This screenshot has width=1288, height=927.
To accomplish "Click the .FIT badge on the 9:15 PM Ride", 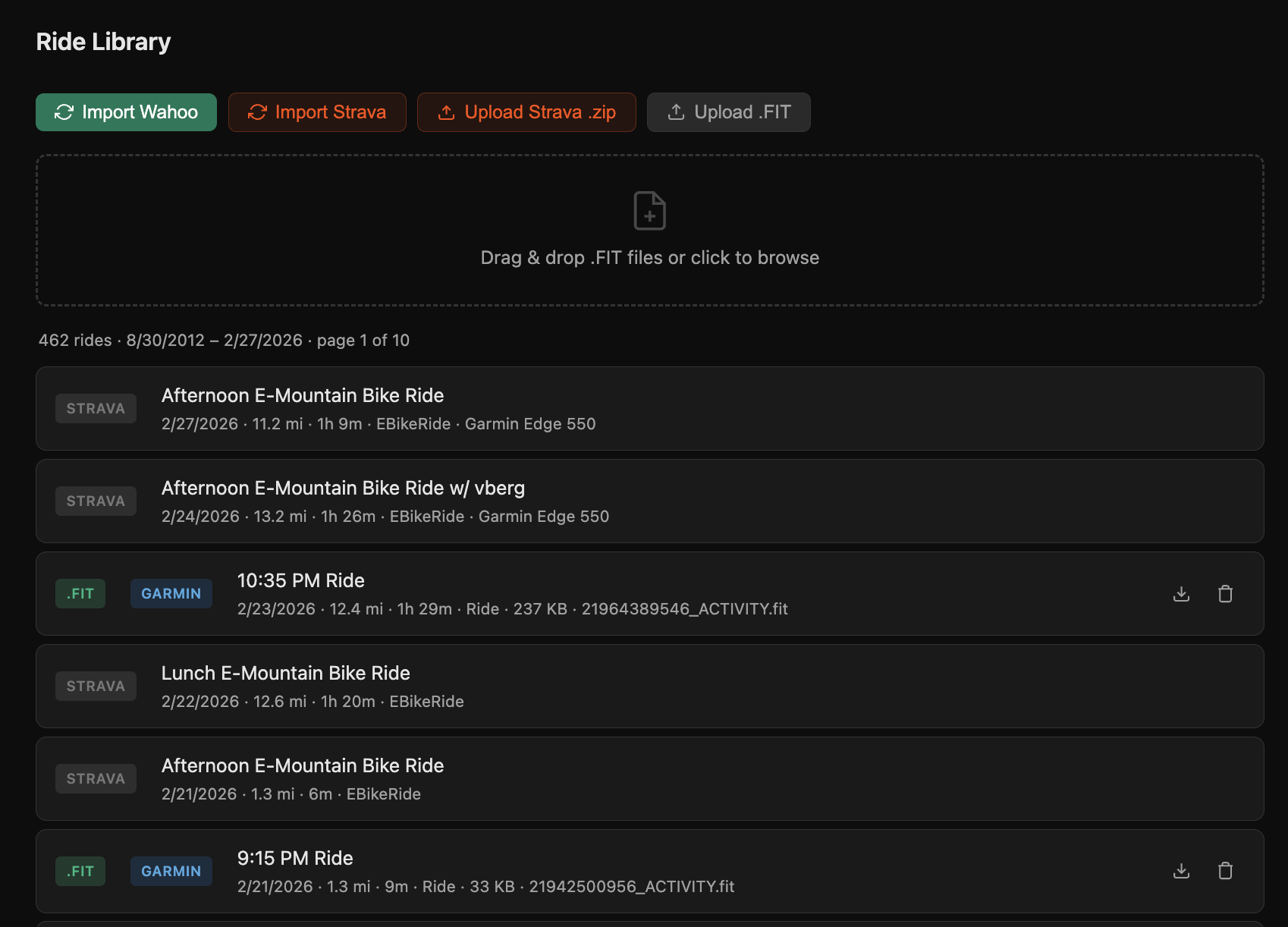I will coord(80,871).
